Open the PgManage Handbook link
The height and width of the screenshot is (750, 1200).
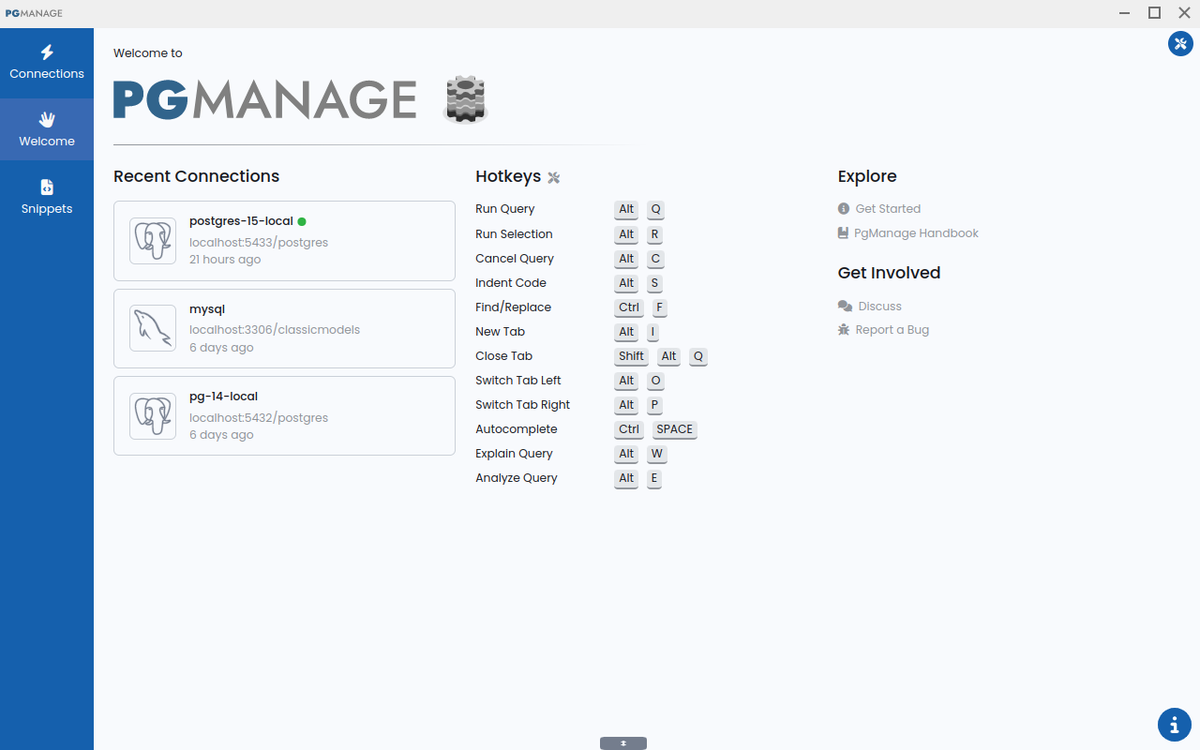point(916,233)
